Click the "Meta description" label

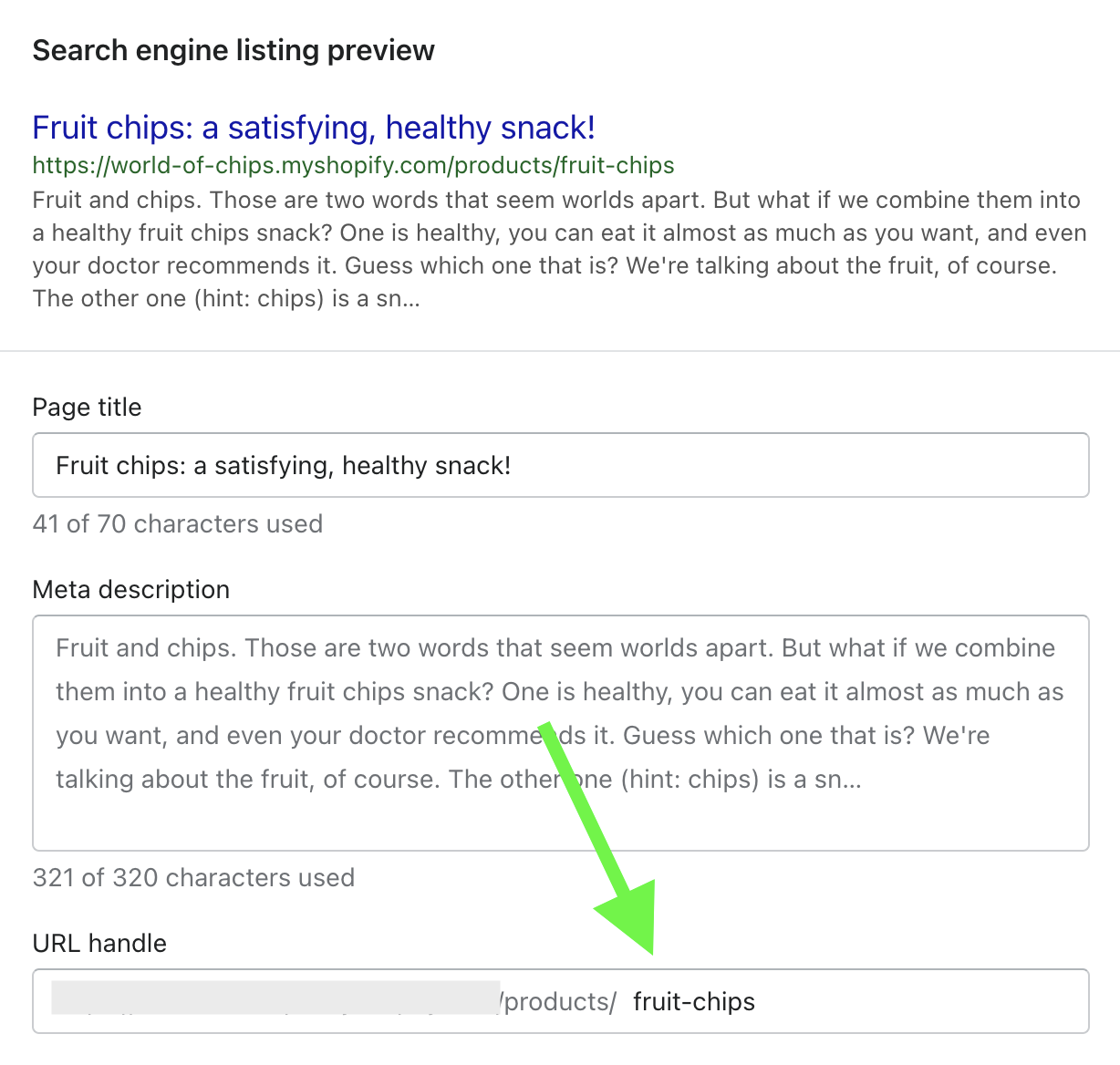[130, 589]
